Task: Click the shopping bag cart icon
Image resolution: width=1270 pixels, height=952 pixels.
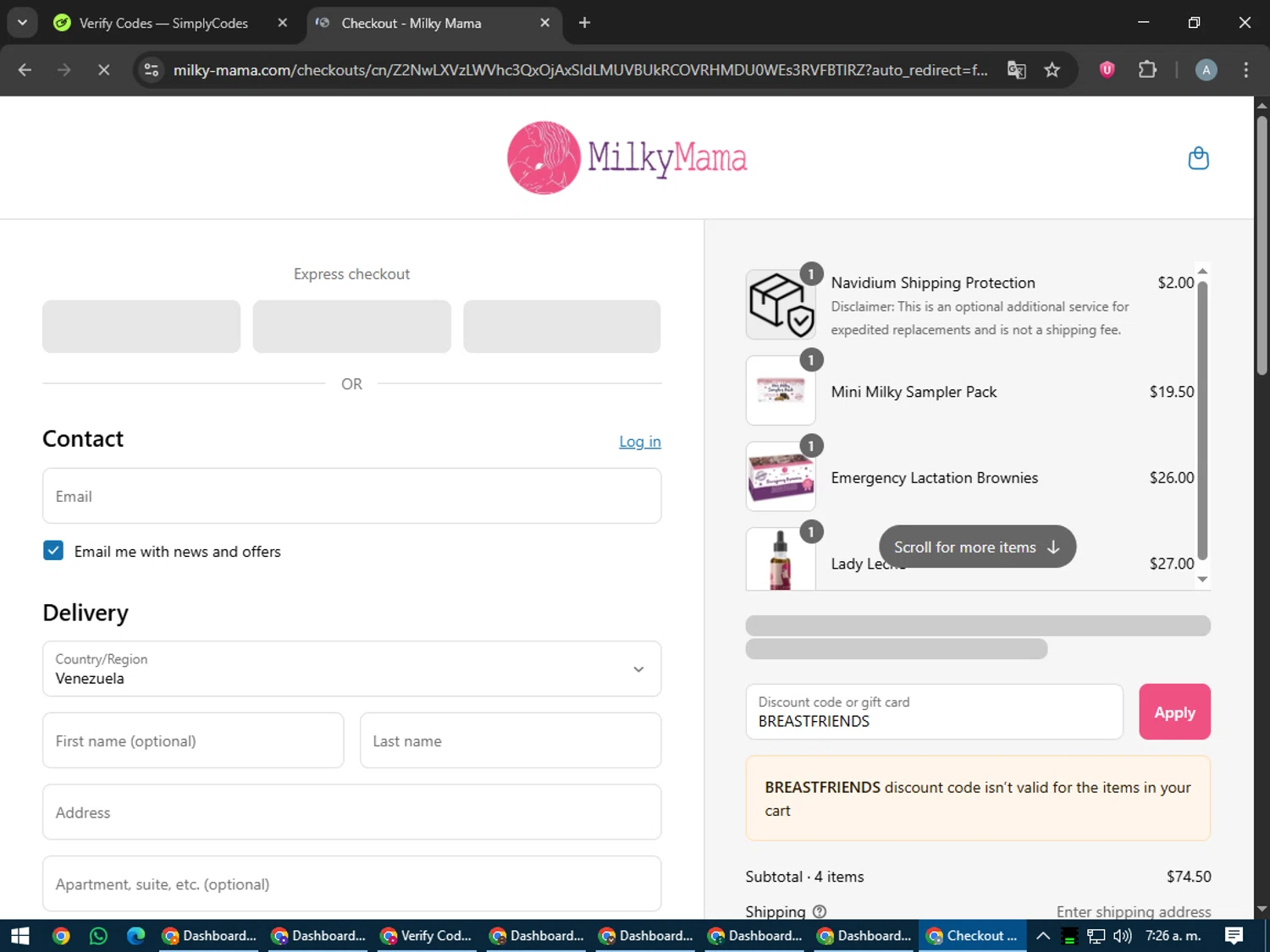Action: tap(1198, 158)
